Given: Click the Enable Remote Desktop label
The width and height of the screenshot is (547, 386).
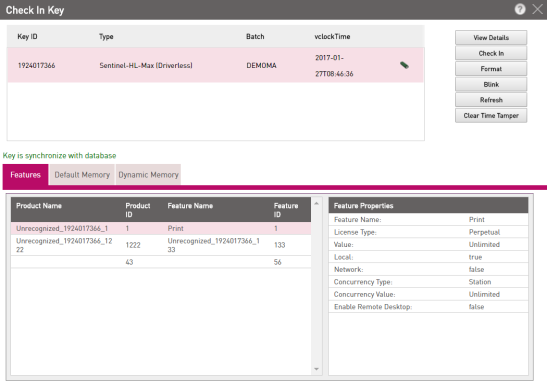Looking at the screenshot, I should point(373,307).
